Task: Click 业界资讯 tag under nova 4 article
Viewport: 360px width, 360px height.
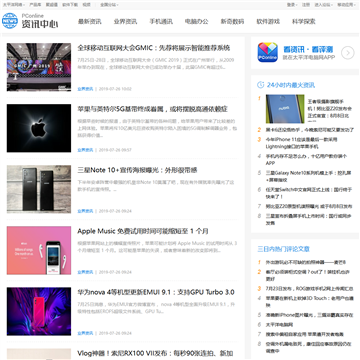Action: click(85, 333)
